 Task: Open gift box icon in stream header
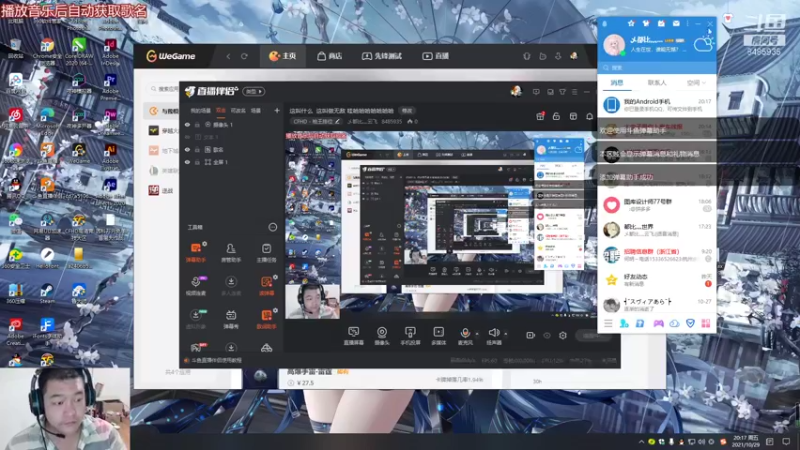540,116
